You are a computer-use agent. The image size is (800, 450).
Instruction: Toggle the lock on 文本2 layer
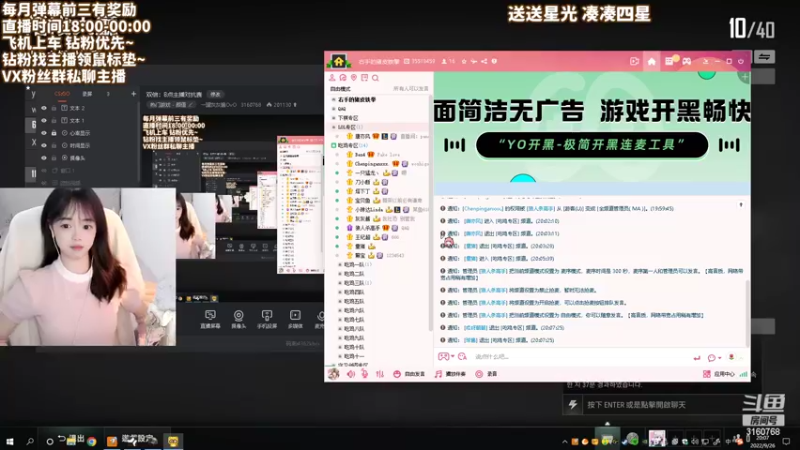[x=54, y=108]
